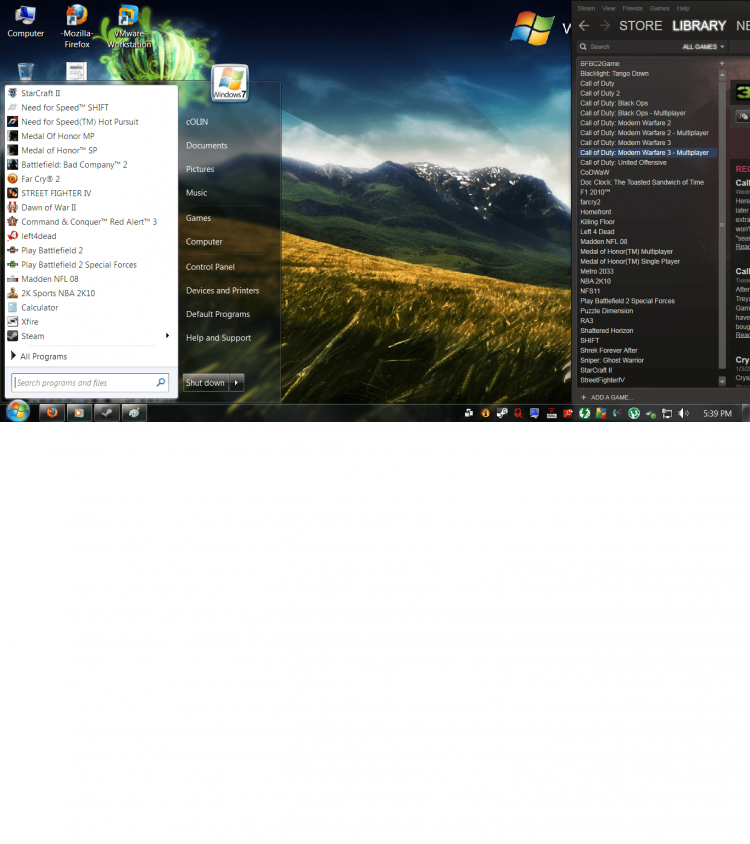Image resolution: width=750 pixels, height=844 pixels.
Task: Click Steam button on the taskbar
Action: (107, 413)
